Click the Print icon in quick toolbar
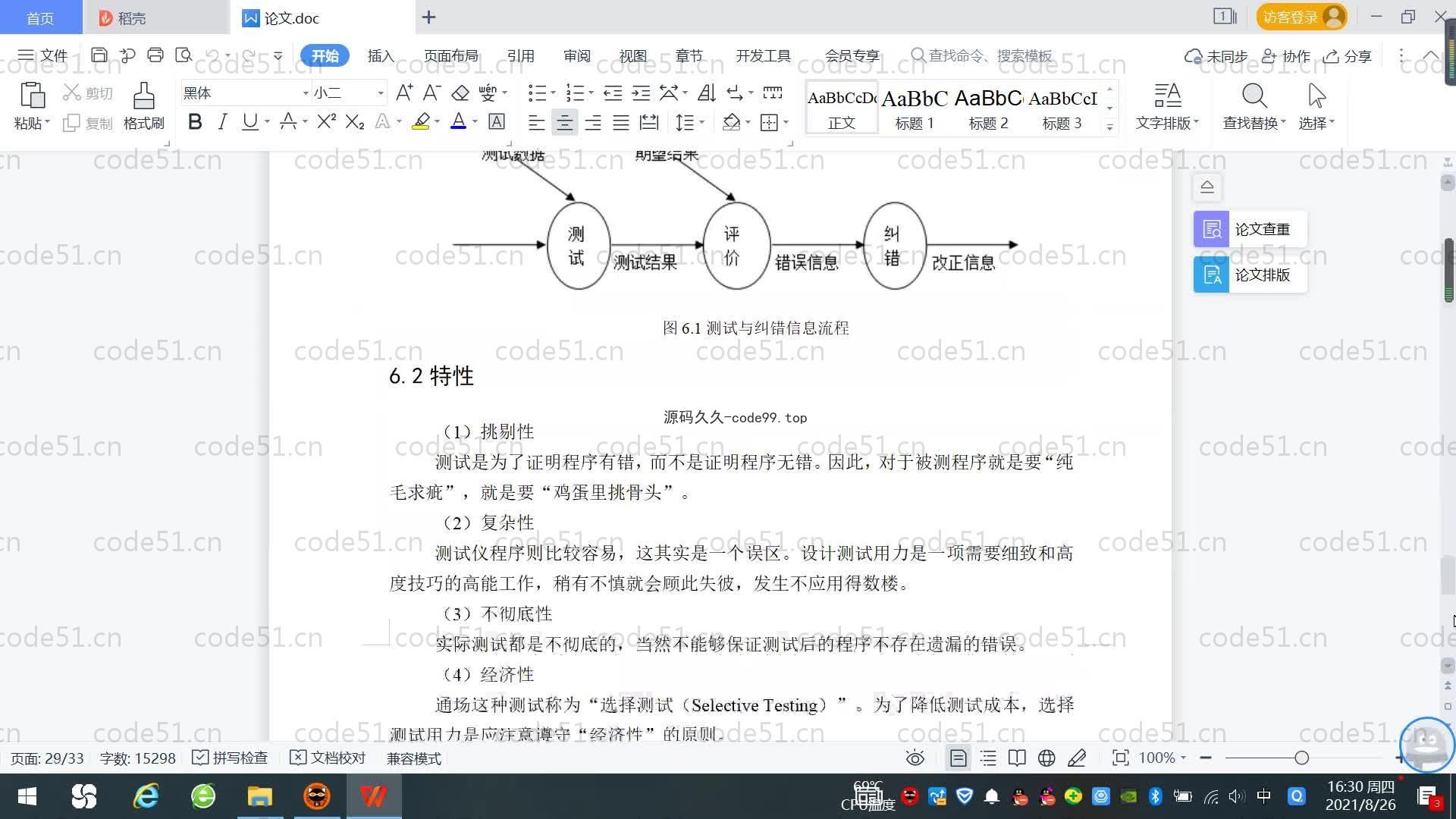This screenshot has height=819, width=1456. tap(155, 55)
